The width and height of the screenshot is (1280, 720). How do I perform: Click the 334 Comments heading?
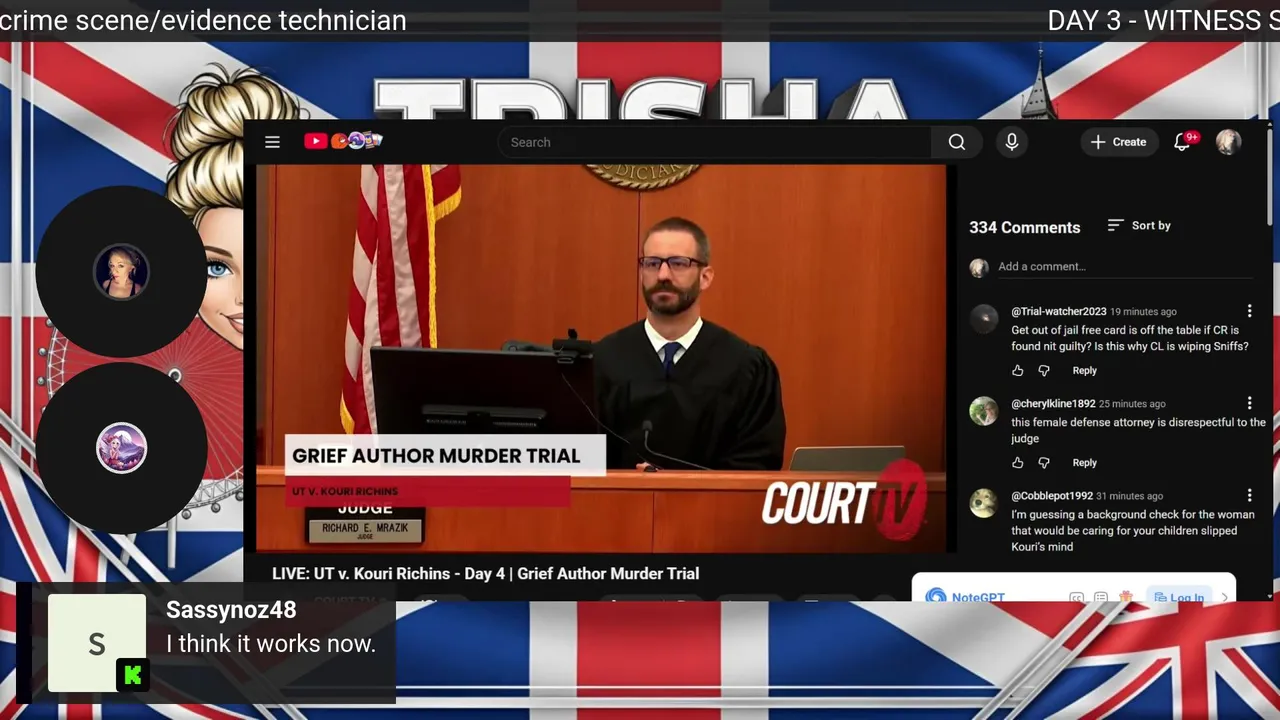coord(1024,227)
